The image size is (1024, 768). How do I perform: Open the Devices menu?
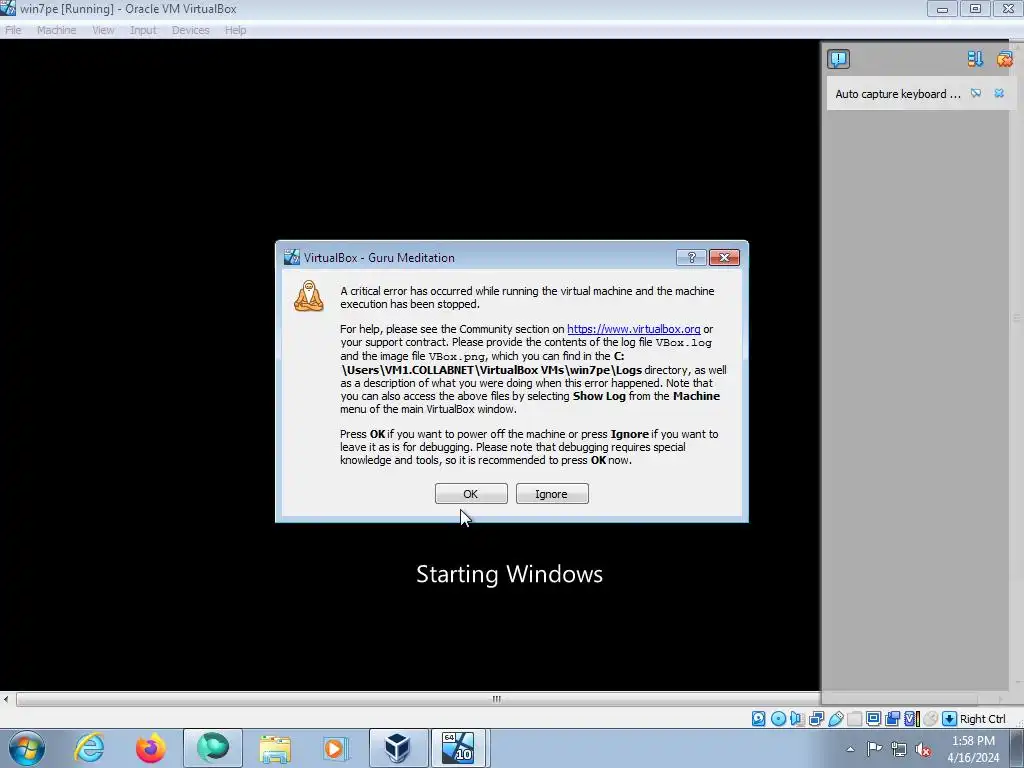pos(191,30)
